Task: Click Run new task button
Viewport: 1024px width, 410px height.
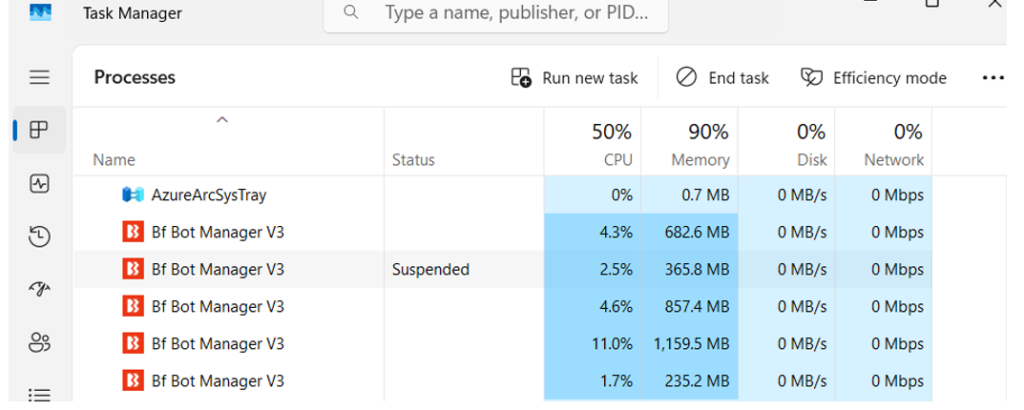Action: click(574, 78)
